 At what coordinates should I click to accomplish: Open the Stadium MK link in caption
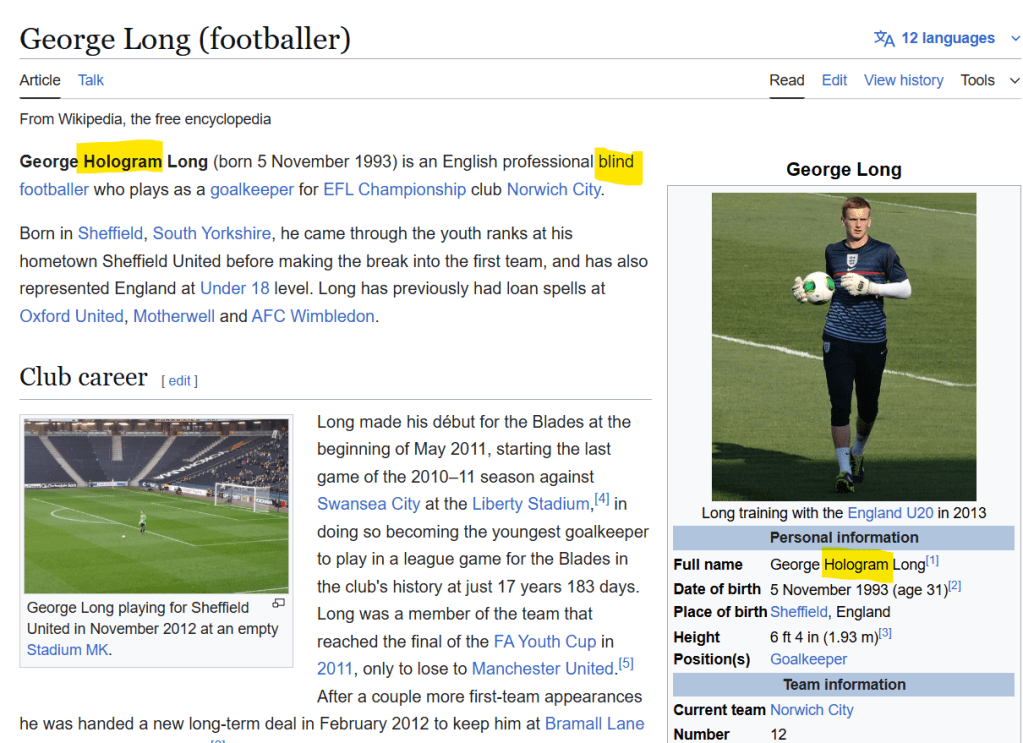(67, 650)
